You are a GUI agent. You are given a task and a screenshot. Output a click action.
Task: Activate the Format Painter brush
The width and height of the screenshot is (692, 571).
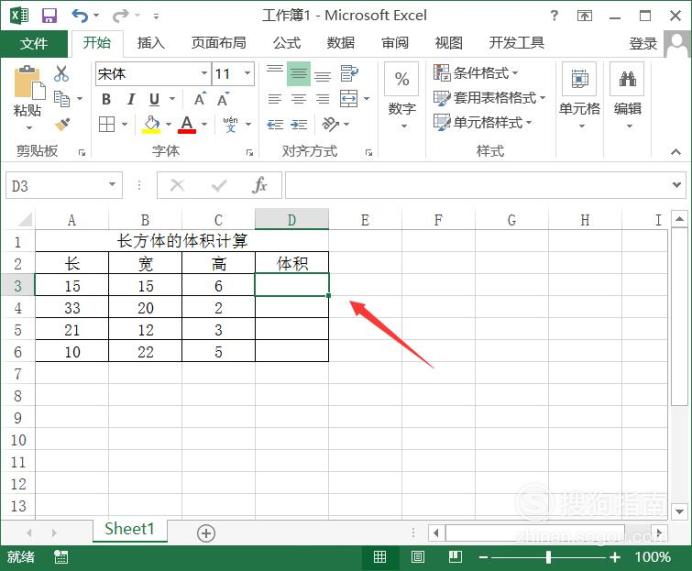click(x=63, y=124)
